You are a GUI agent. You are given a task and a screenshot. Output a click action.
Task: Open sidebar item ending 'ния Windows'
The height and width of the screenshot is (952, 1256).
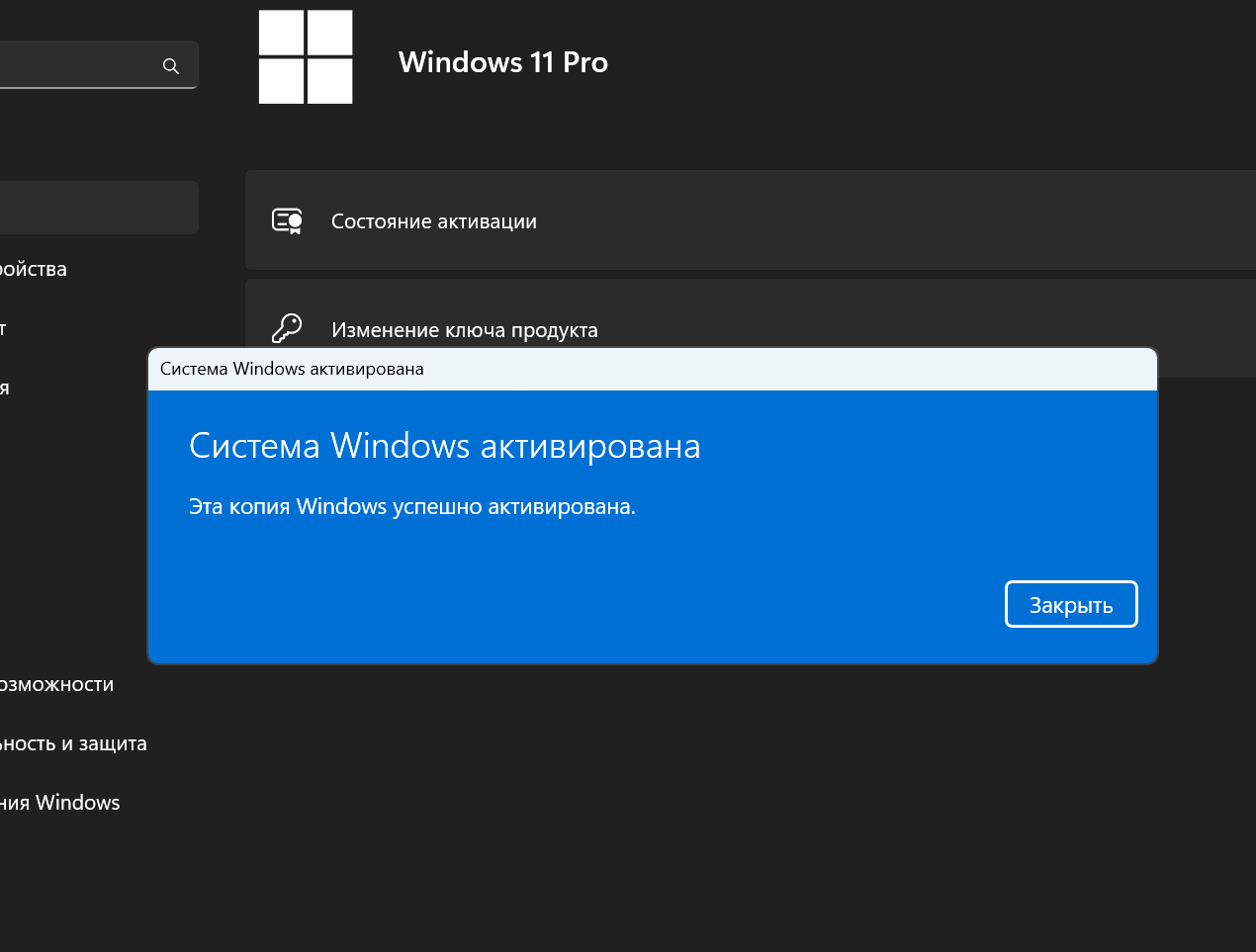click(x=59, y=803)
